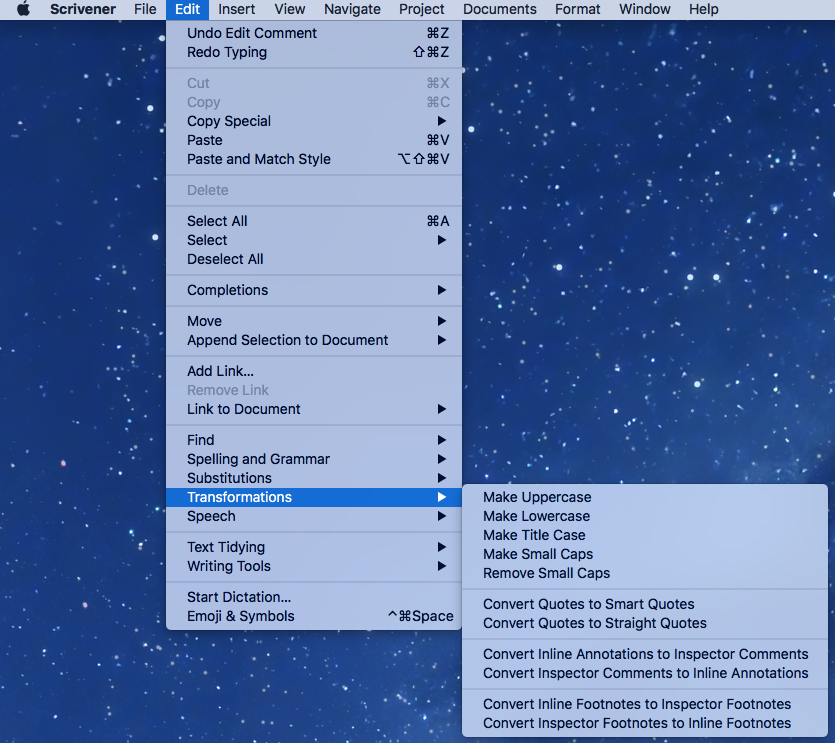
Task: Expand the Writing Tools submenu
Action: (314, 566)
